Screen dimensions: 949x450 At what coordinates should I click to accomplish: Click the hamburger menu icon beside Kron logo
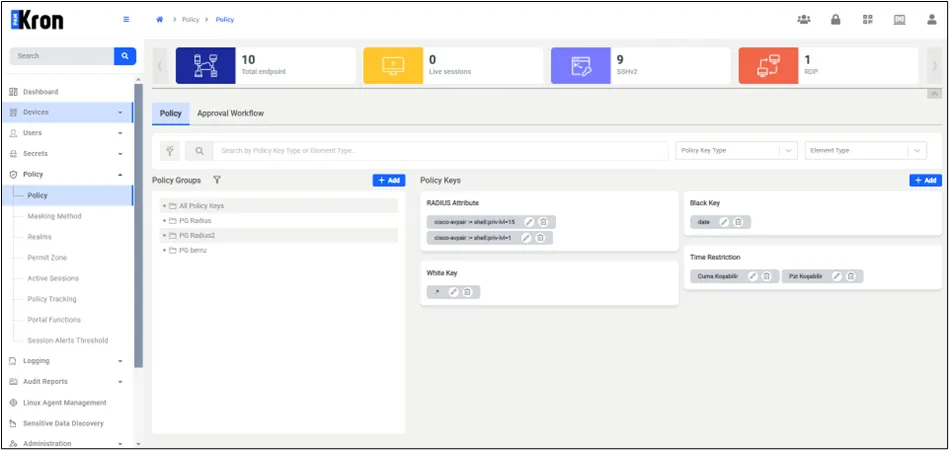pyautogui.click(x=126, y=19)
